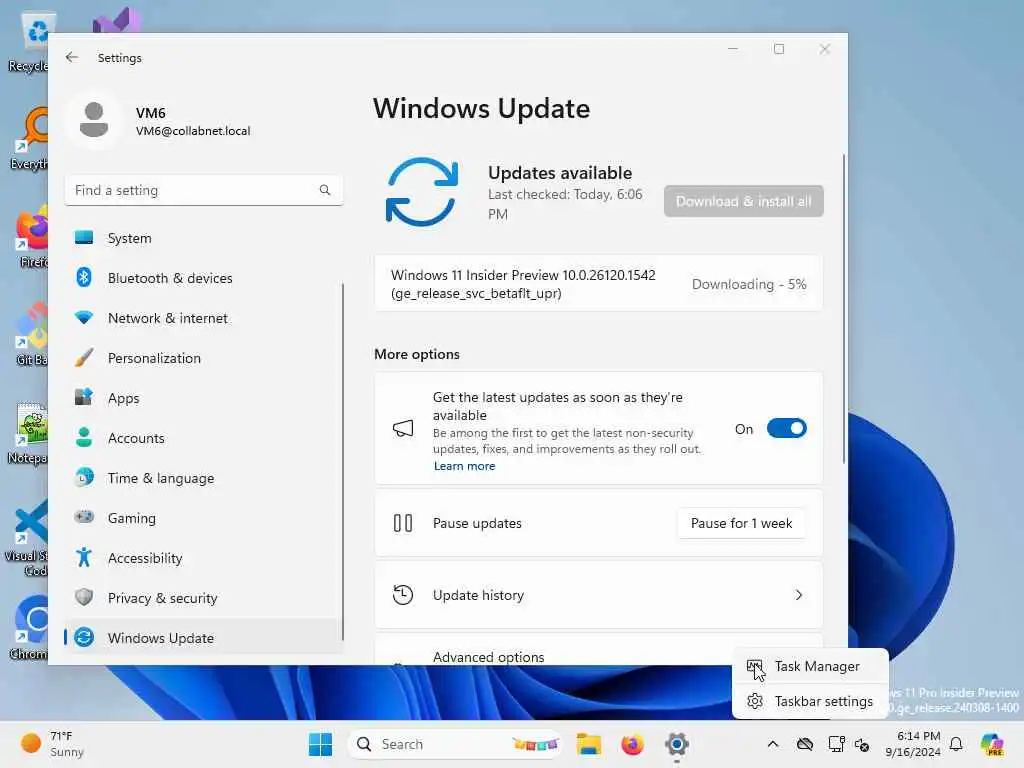
Task: Open the network status tray icon
Action: (x=836, y=744)
